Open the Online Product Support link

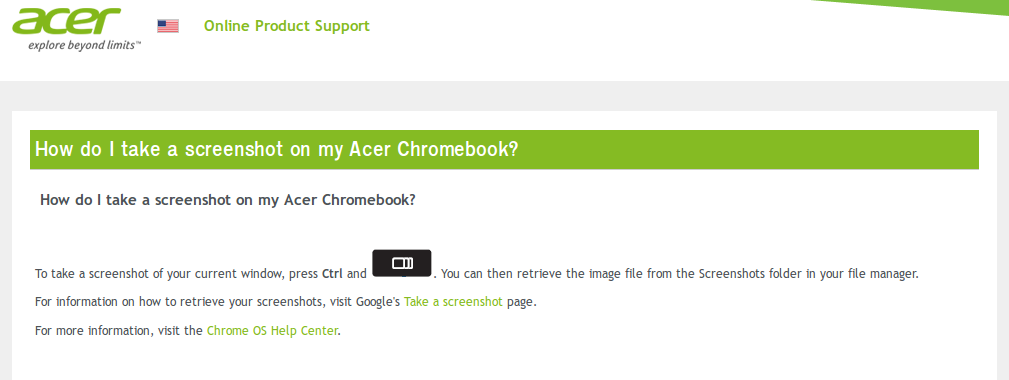(x=286, y=26)
